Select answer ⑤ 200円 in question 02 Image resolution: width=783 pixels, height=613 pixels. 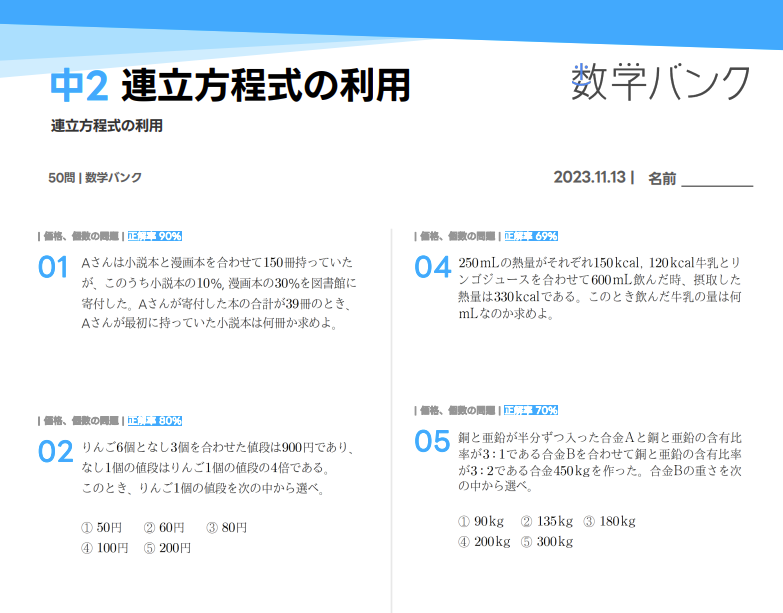pyautogui.click(x=167, y=548)
